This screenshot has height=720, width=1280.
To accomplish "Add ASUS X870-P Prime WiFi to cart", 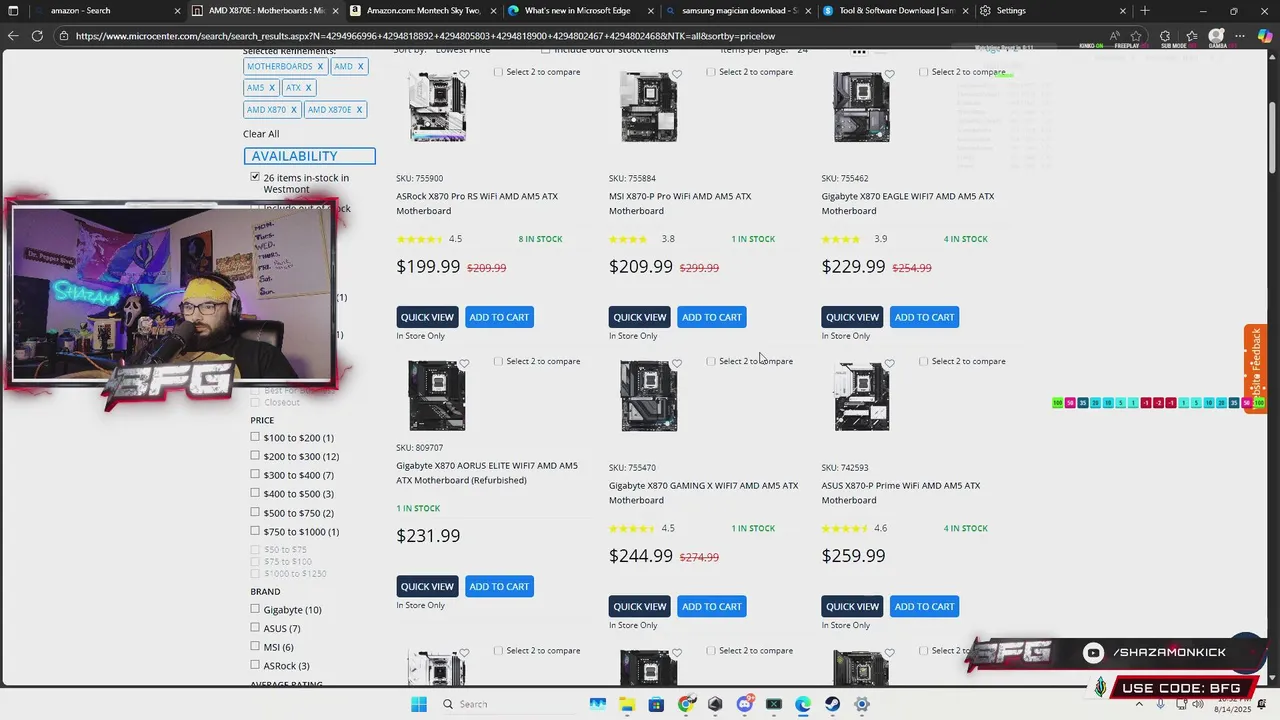I will (924, 606).
